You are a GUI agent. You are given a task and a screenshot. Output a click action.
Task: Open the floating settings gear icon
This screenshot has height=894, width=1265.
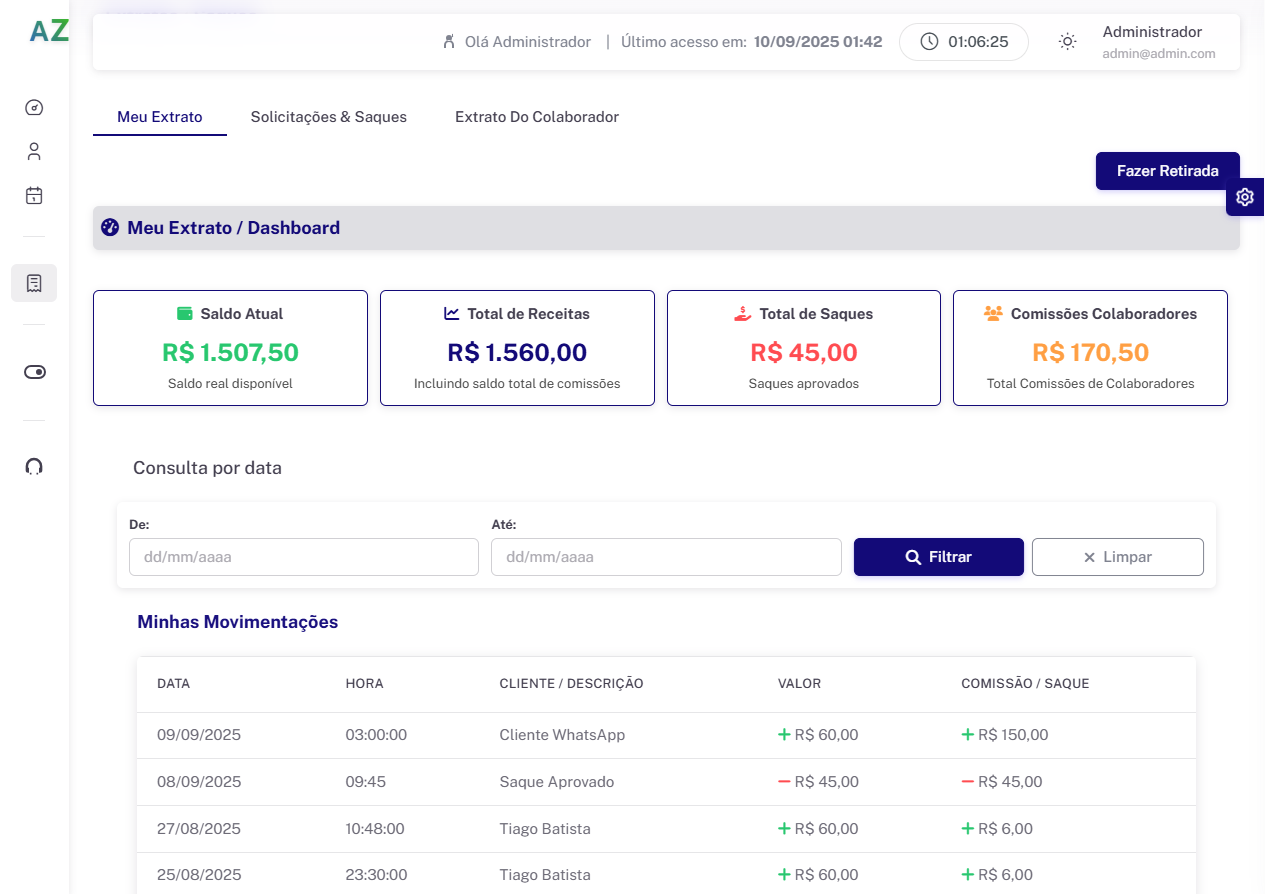pos(1245,197)
